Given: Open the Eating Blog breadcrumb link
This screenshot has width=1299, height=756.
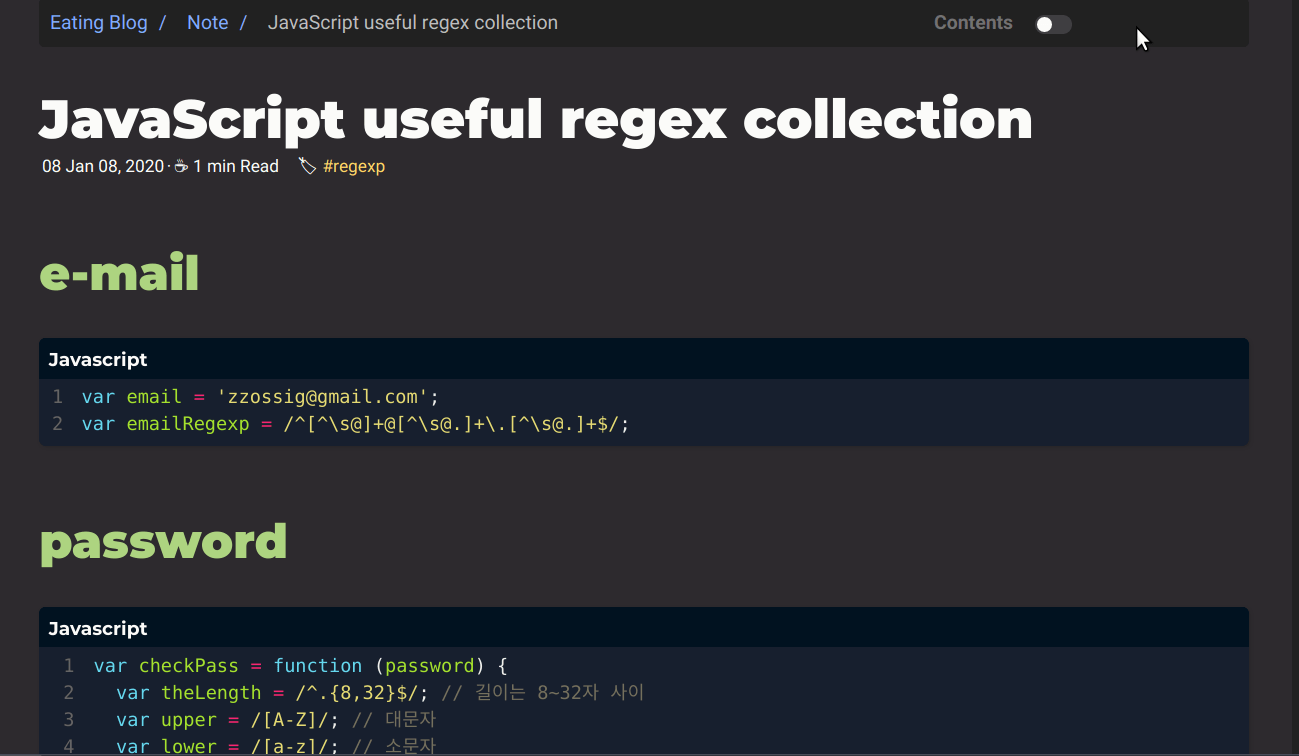Looking at the screenshot, I should [98, 22].
